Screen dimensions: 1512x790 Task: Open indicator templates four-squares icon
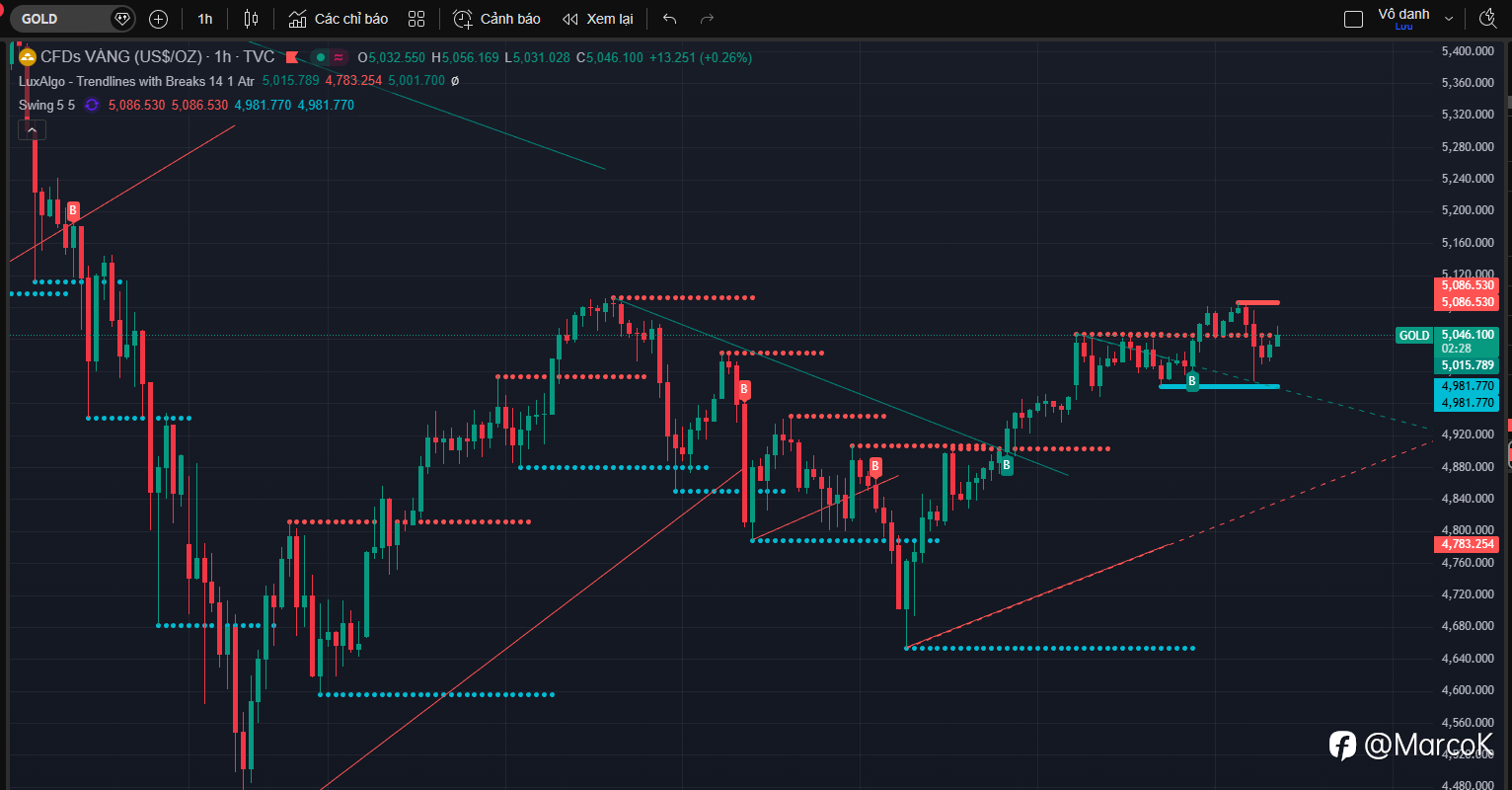[416, 19]
